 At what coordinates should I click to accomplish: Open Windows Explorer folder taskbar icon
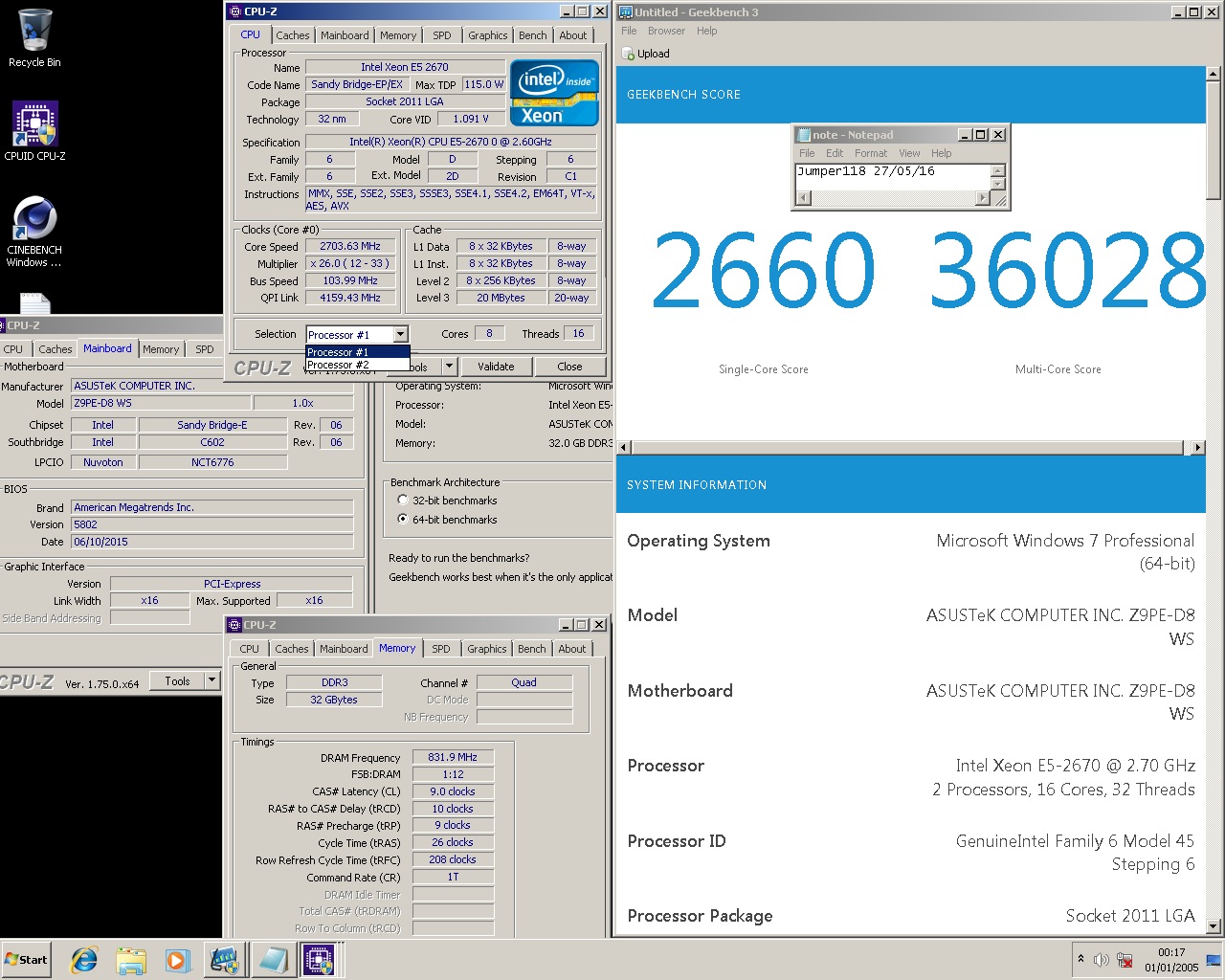tap(131, 960)
